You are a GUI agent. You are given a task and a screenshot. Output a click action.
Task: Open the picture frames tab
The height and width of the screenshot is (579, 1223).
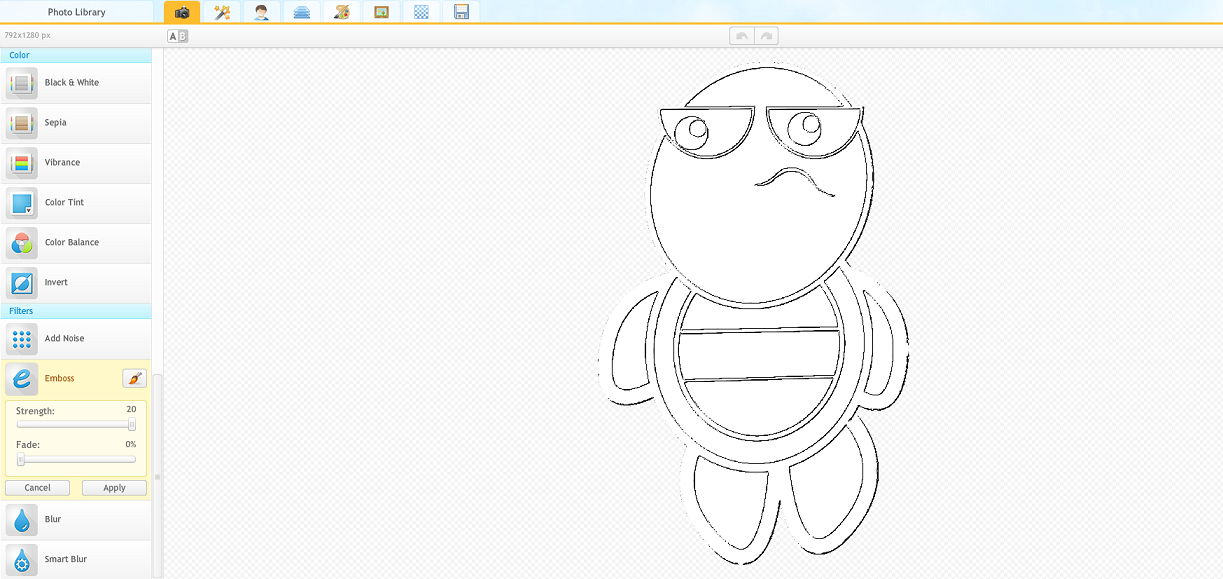381,12
